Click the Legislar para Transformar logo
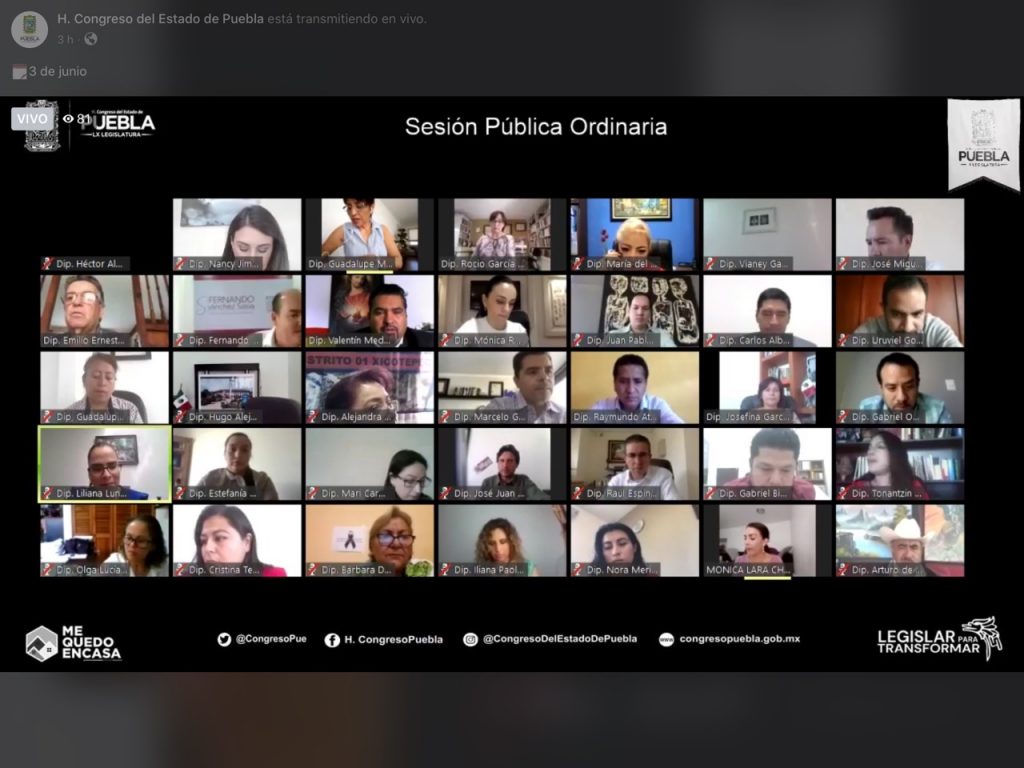Screen dimensions: 1024x768 point(939,640)
